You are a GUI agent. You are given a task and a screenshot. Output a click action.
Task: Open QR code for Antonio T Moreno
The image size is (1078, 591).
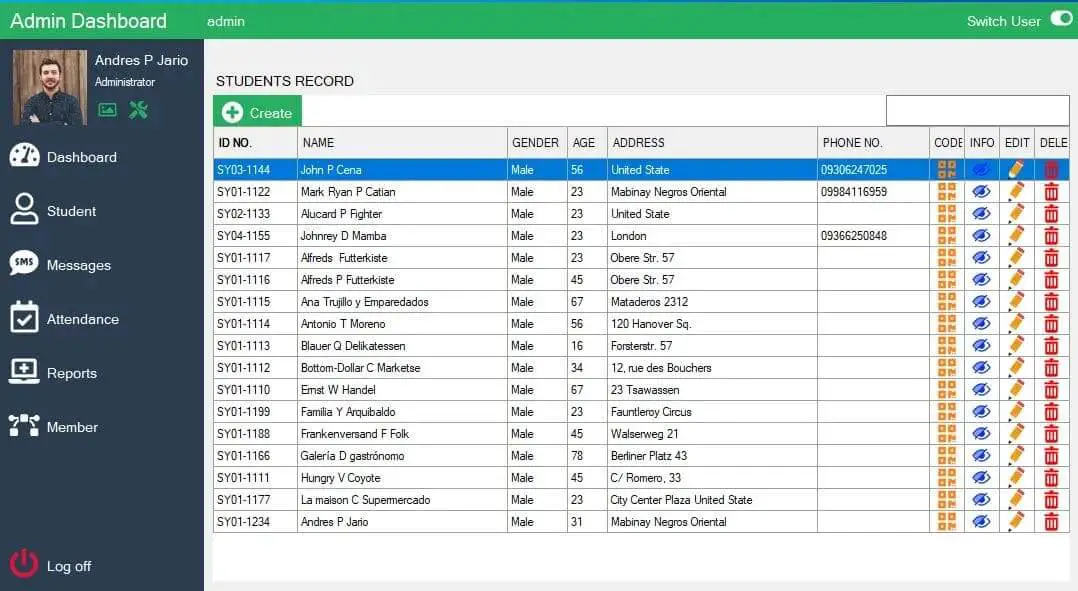tap(946, 324)
